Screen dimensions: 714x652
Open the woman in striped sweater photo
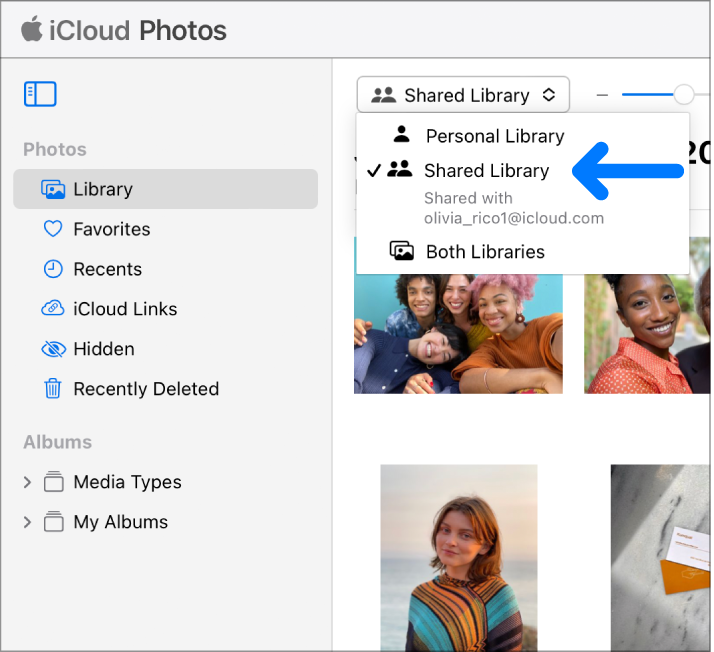[x=458, y=557]
